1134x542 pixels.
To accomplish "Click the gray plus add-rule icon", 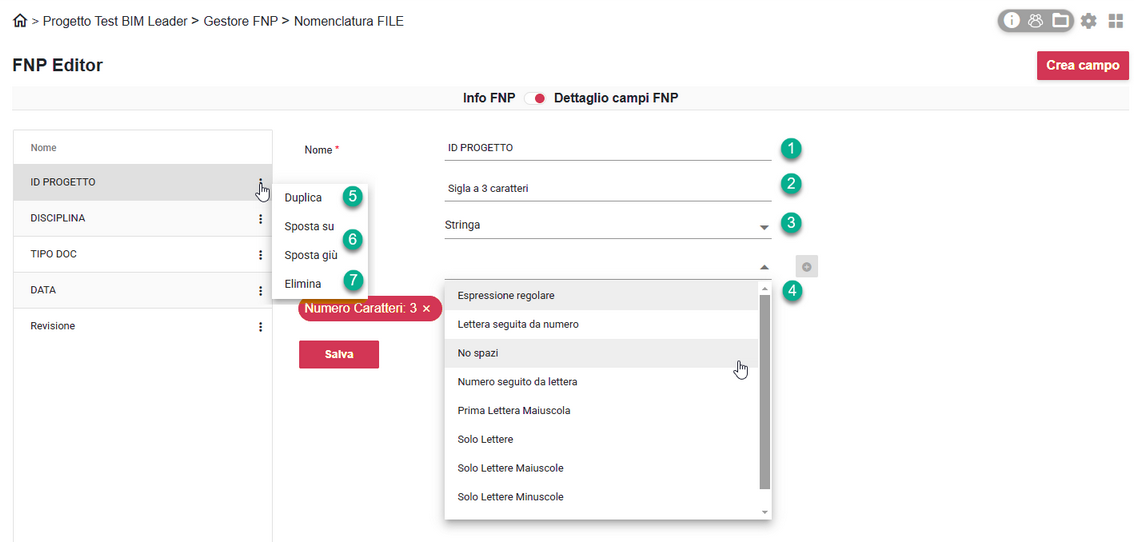I will (x=807, y=266).
